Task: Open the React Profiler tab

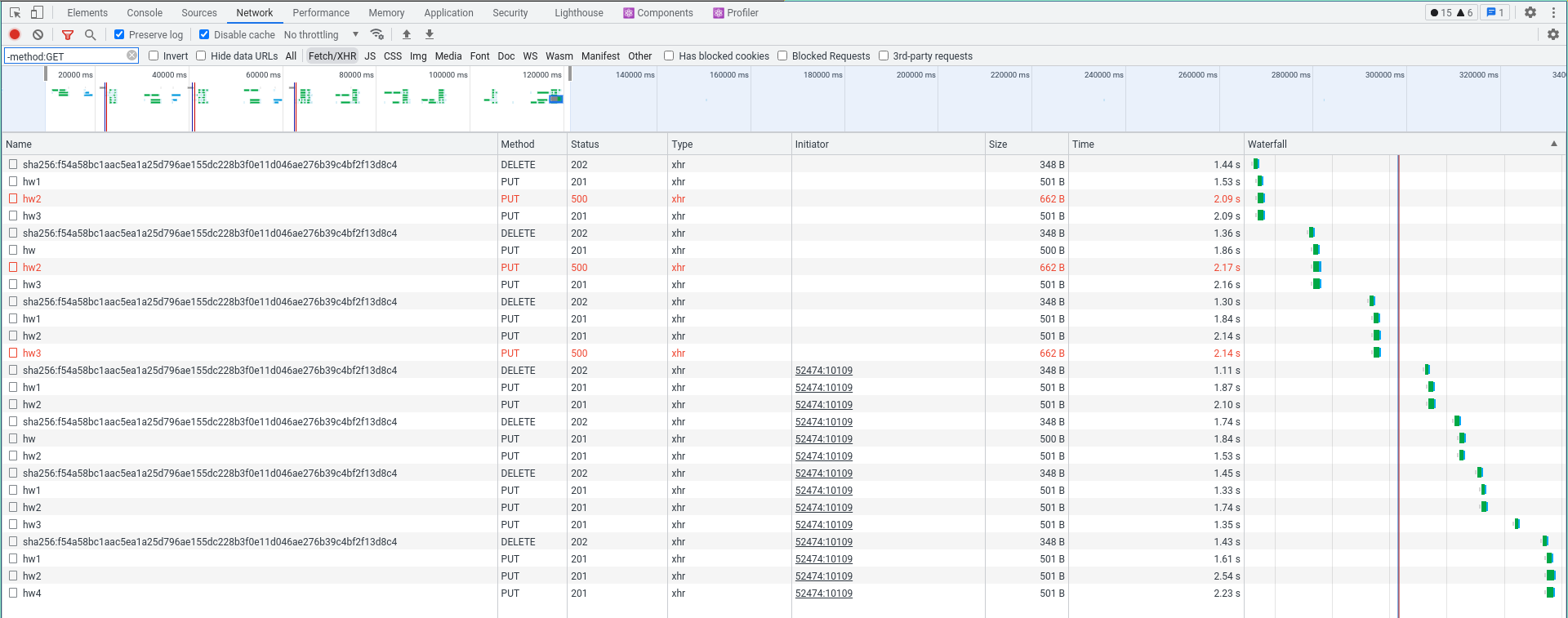Action: coord(736,12)
